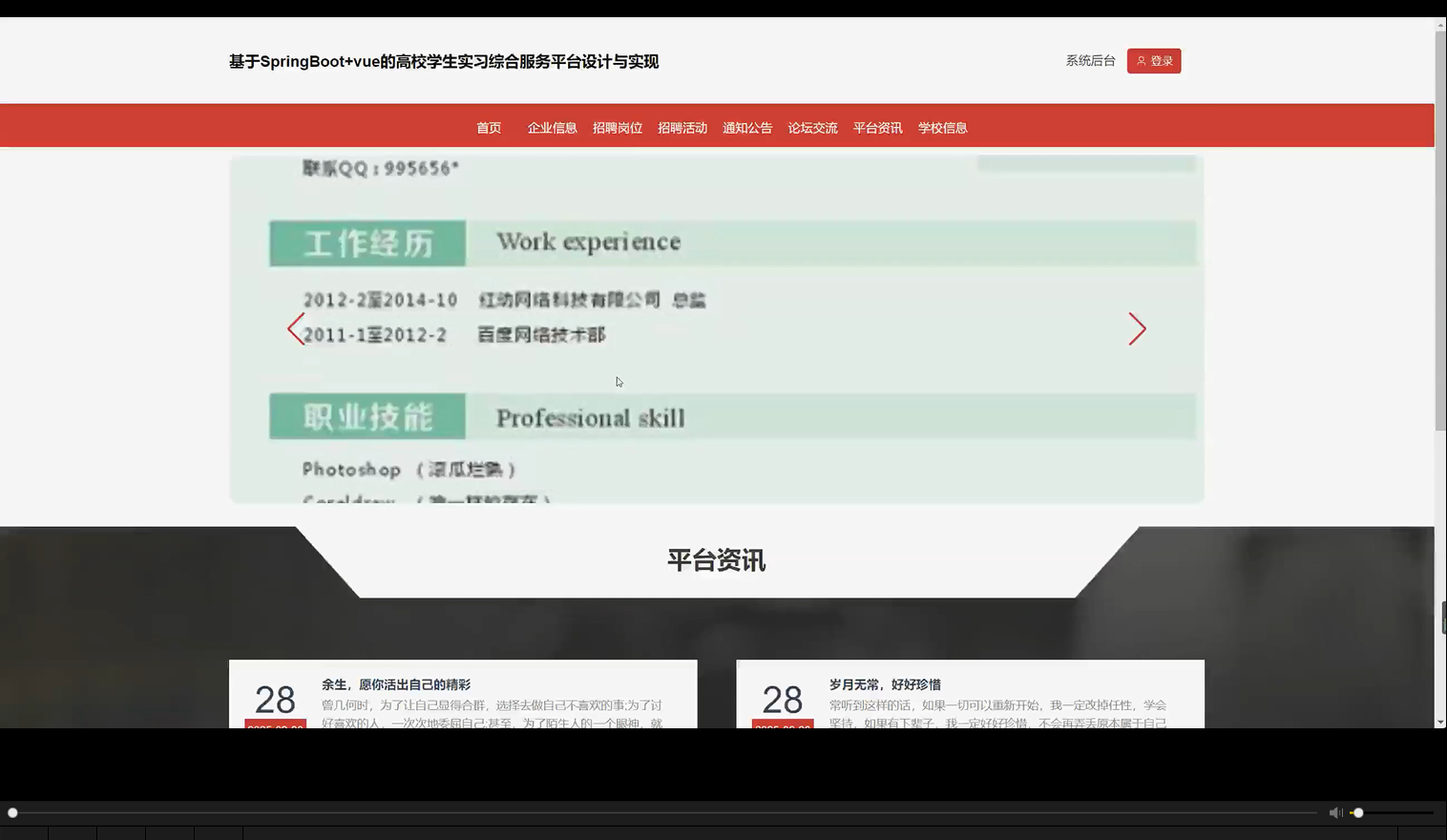1447x840 pixels.
Task: Click the page title about SpringBoot+vue platform
Action: (x=444, y=62)
